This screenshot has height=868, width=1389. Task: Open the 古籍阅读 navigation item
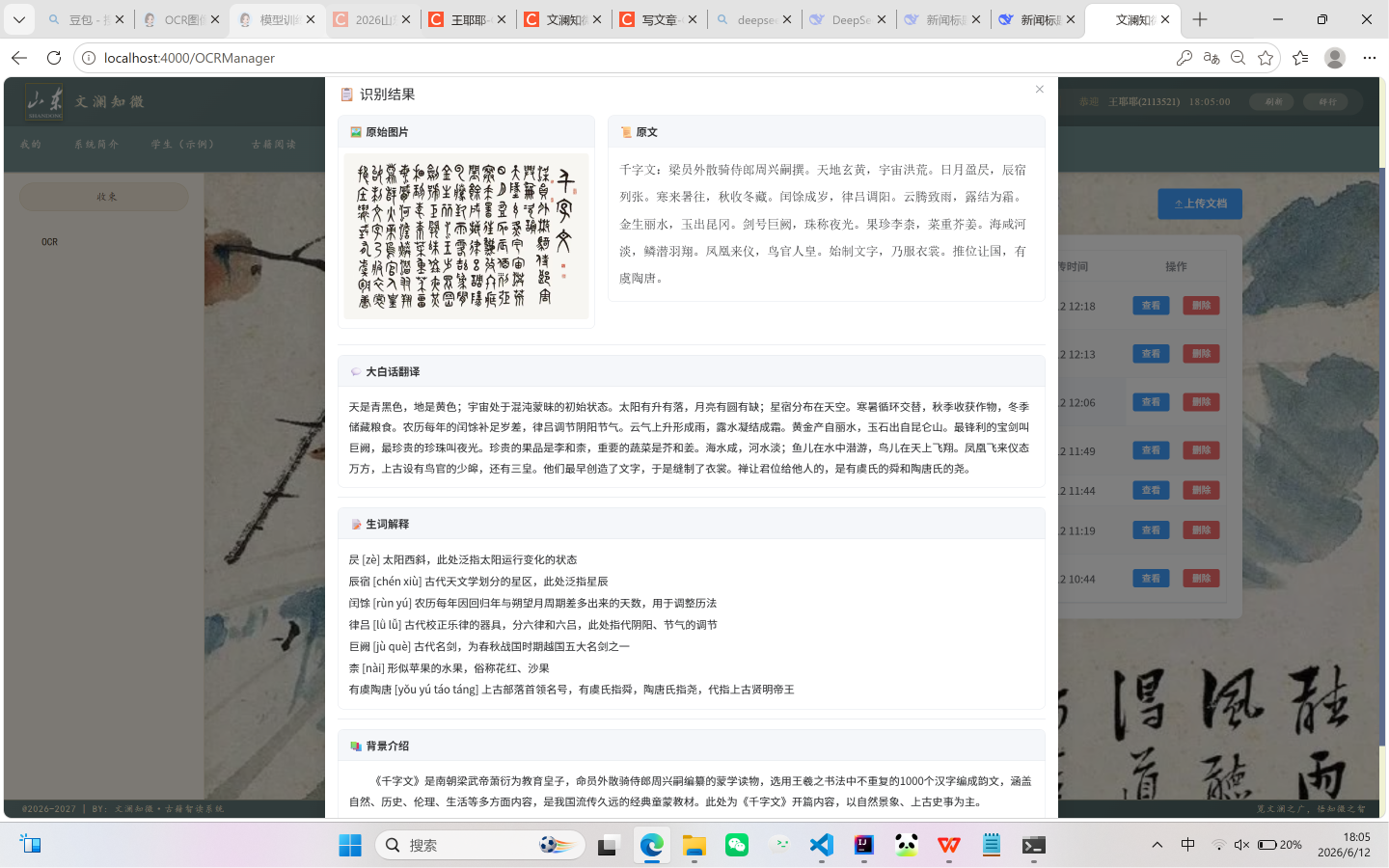click(274, 145)
